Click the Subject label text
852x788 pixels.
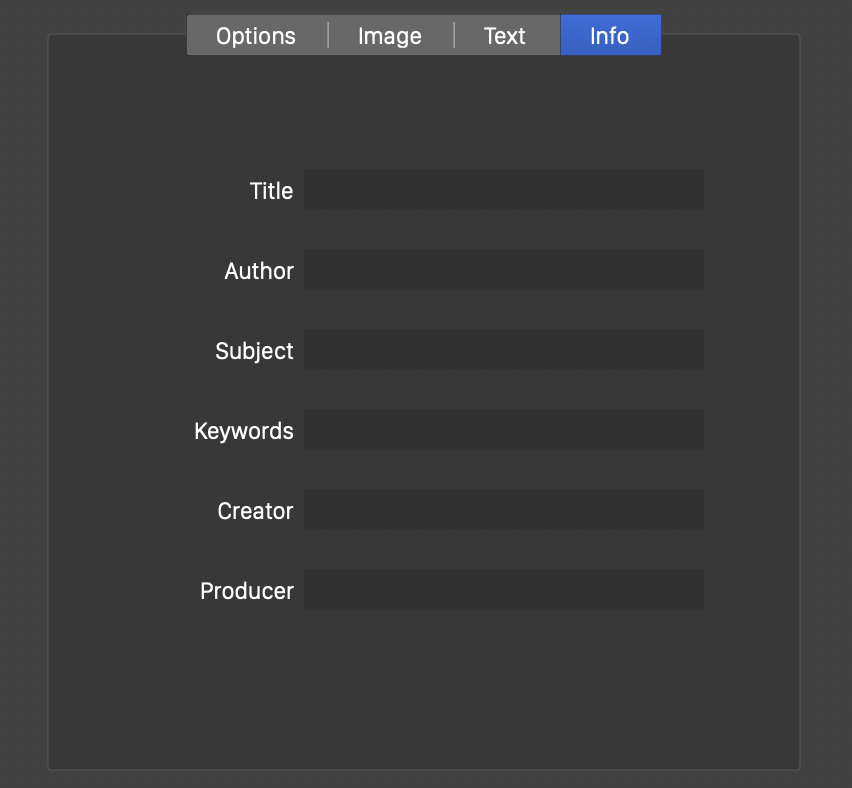(254, 351)
